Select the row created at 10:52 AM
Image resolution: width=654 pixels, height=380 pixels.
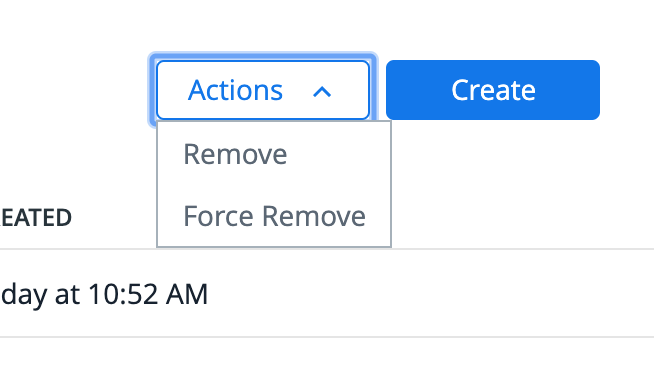327,294
